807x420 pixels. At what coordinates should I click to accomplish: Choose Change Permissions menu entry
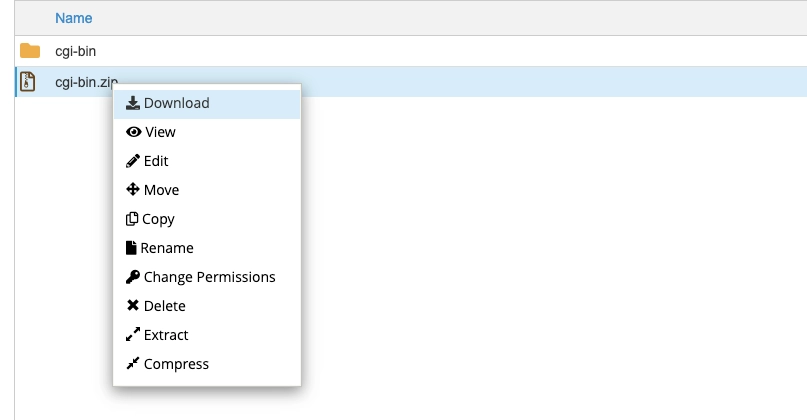click(207, 277)
